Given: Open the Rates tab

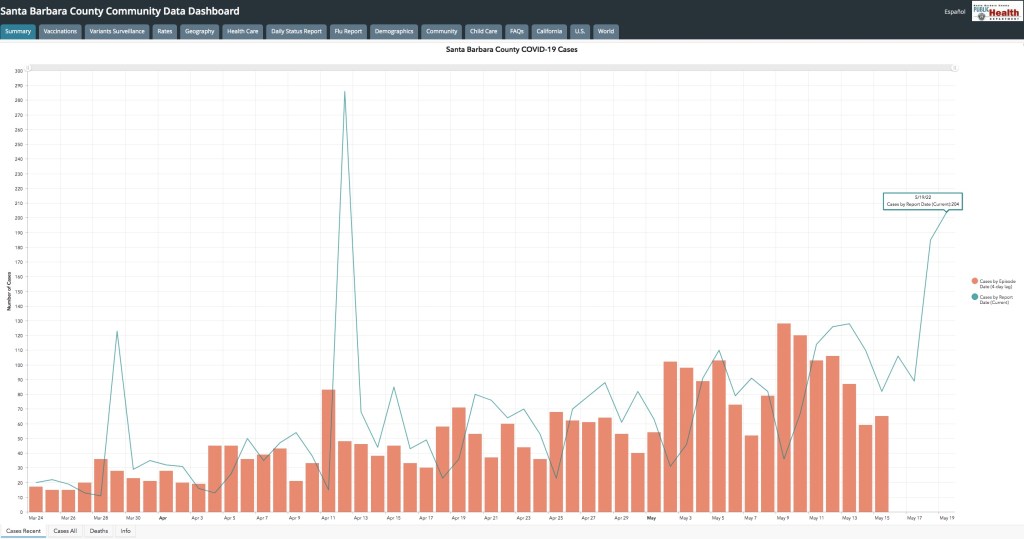Looking at the screenshot, I should tap(165, 31).
